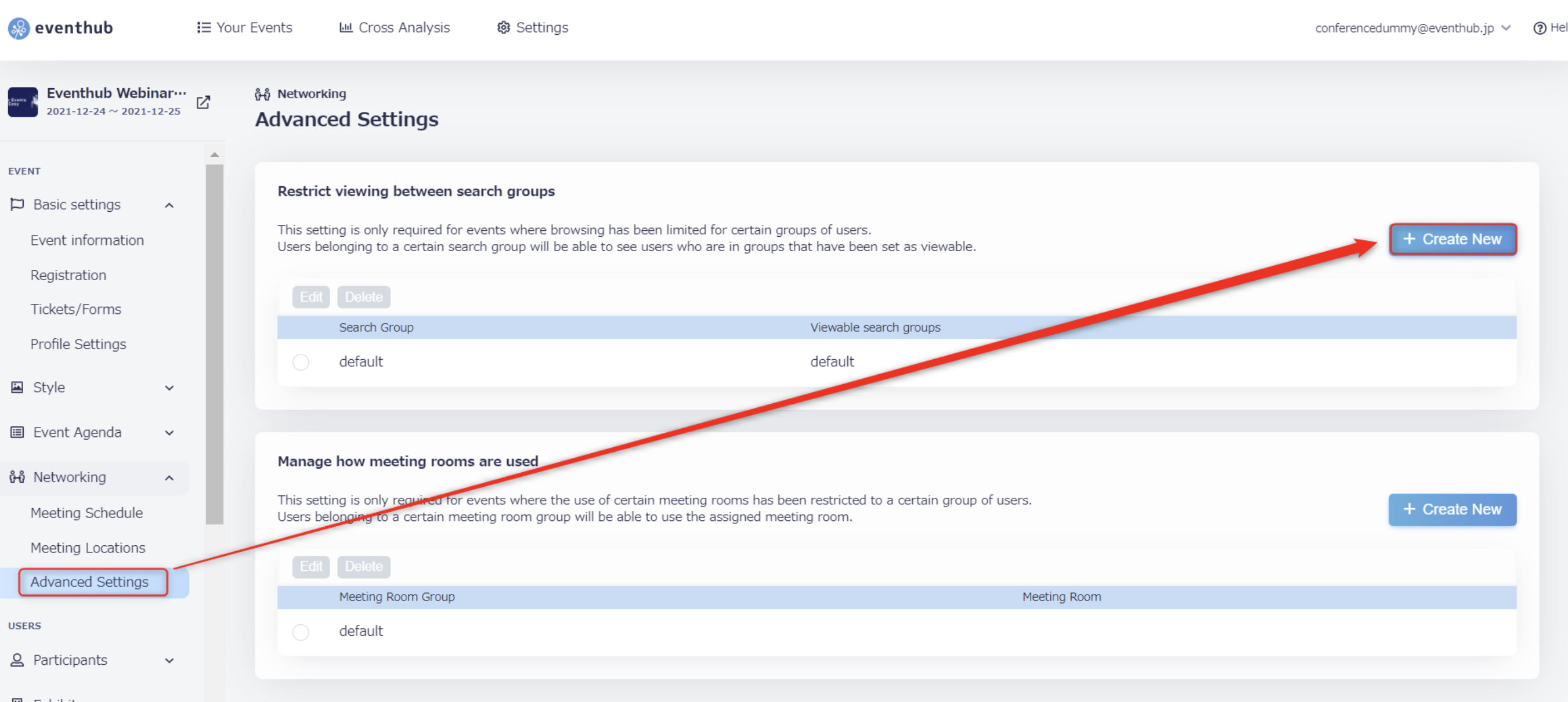
Task: Open the Cross Analysis menu
Action: pos(395,28)
